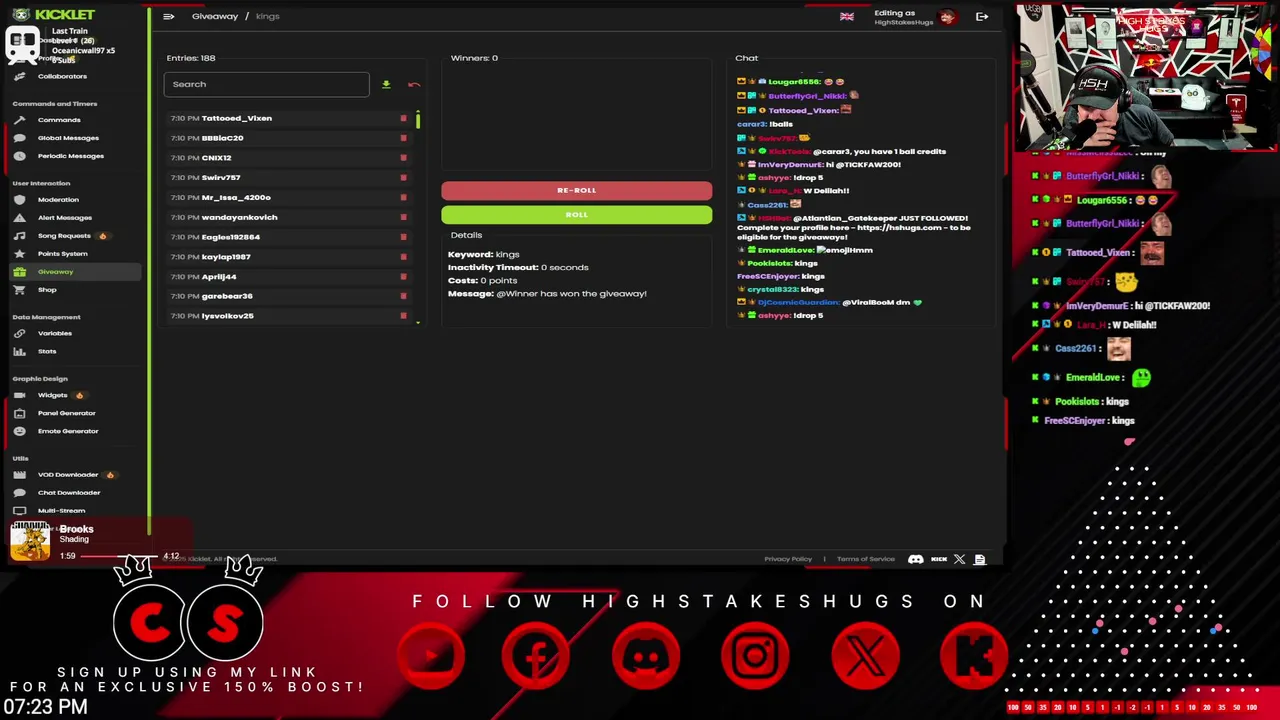Viewport: 1280px width, 720px height.
Task: Seek the Brooks Shading song progress bar
Action: tap(118, 556)
